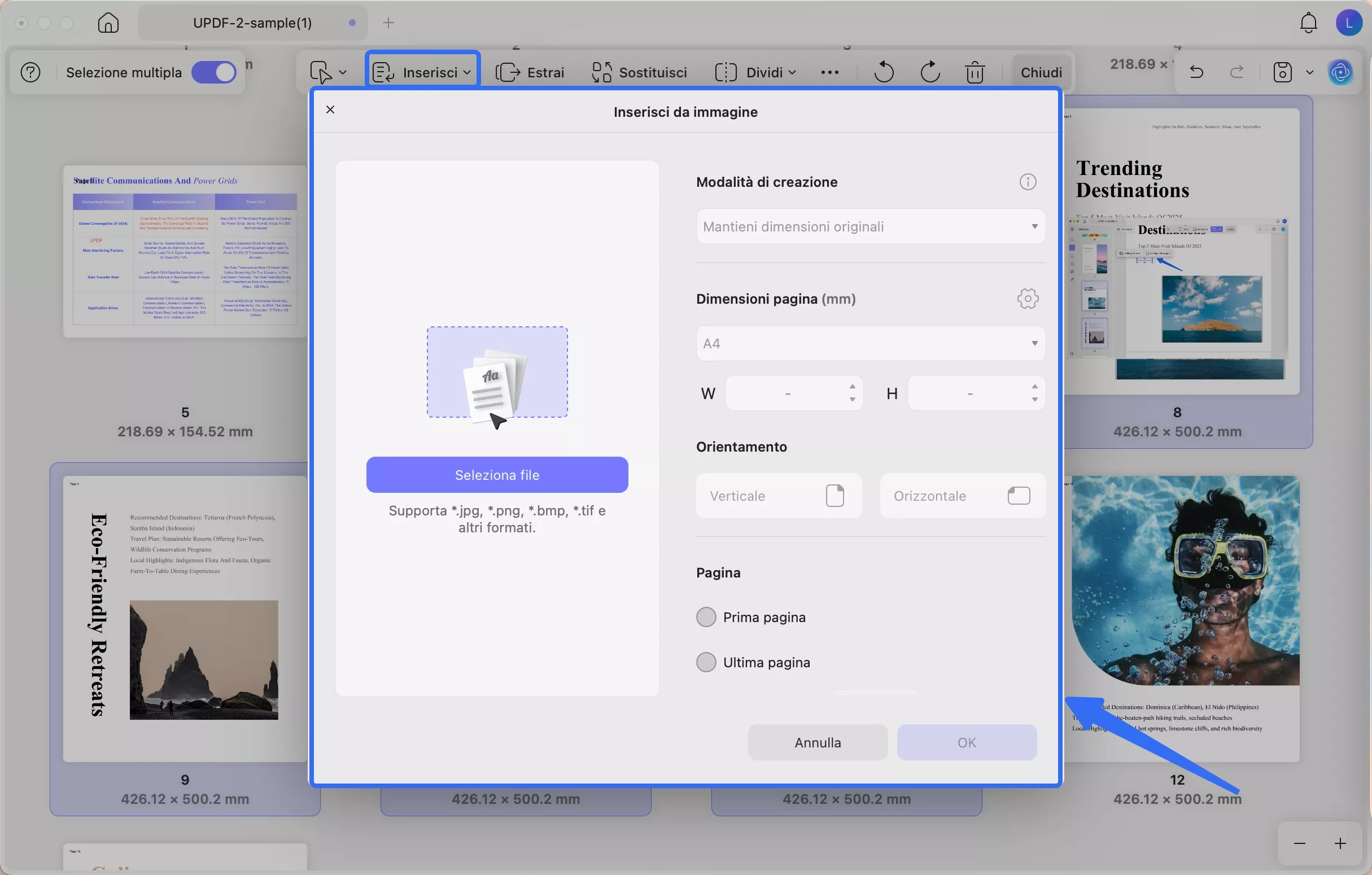
Task: Click the home icon
Action: 108,23
